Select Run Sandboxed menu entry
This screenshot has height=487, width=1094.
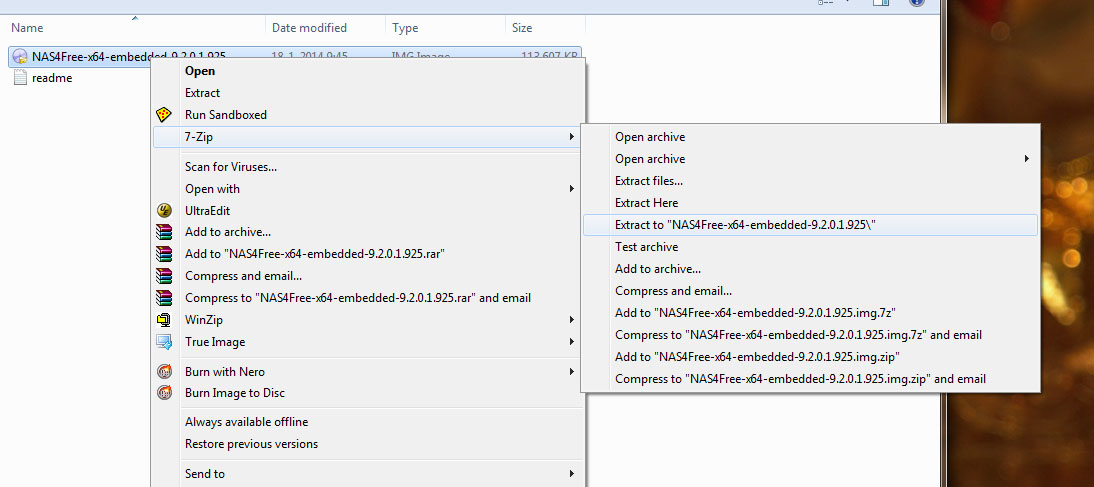(226, 115)
